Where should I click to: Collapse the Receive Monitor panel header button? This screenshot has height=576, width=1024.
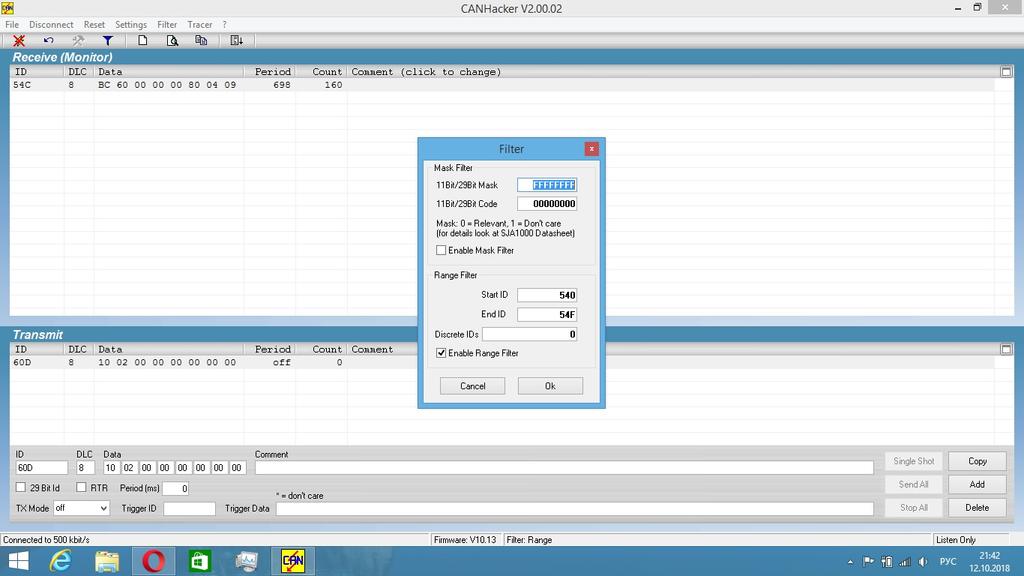coord(1006,72)
